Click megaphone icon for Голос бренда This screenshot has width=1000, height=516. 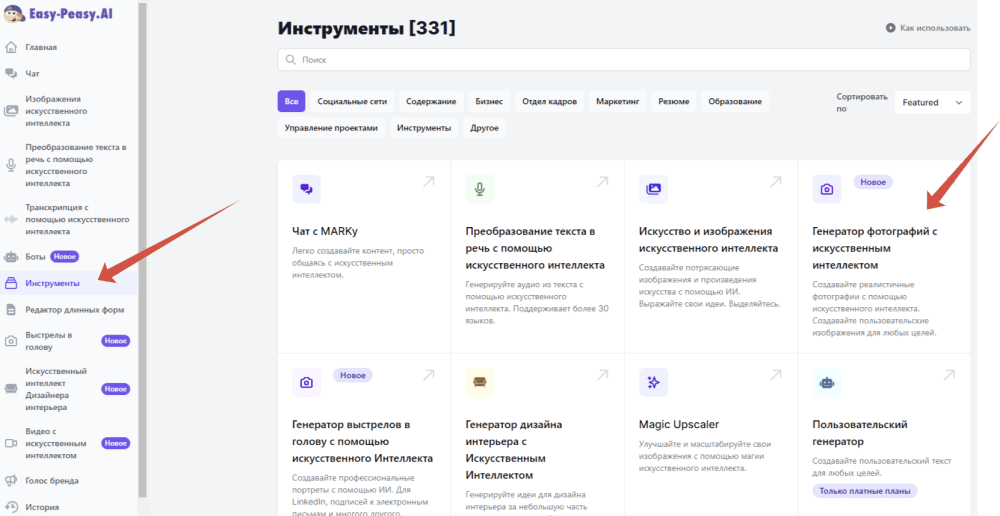coord(11,481)
